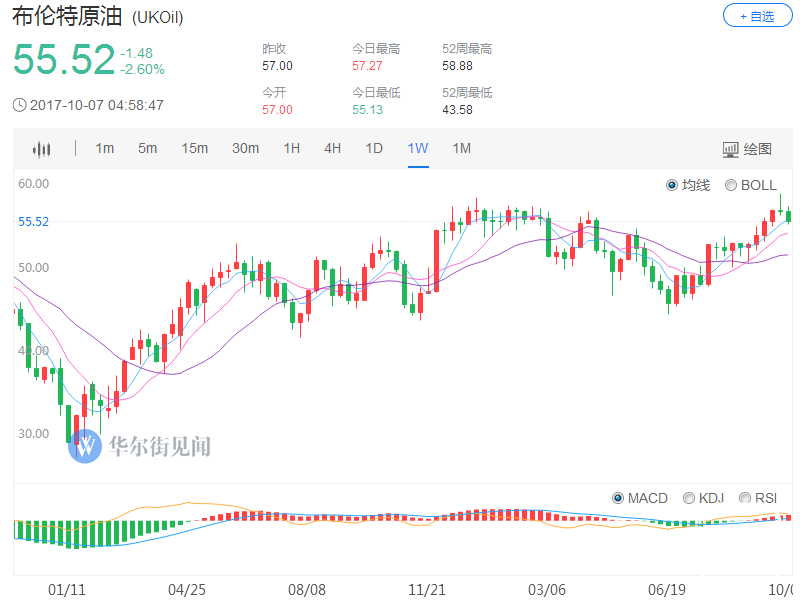Choose the 4H timeframe tab

333,148
